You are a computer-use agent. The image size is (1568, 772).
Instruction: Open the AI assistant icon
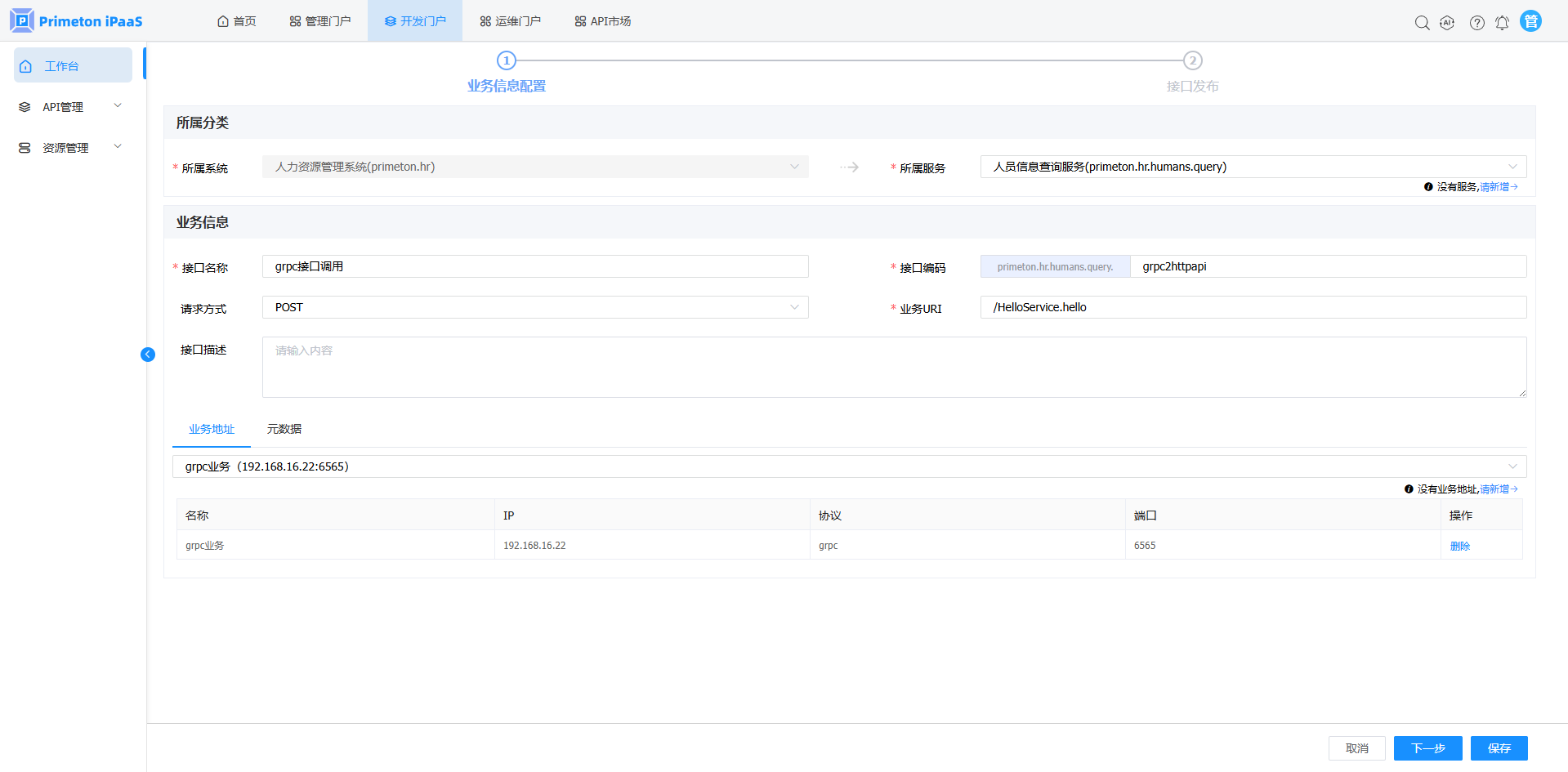1447,23
